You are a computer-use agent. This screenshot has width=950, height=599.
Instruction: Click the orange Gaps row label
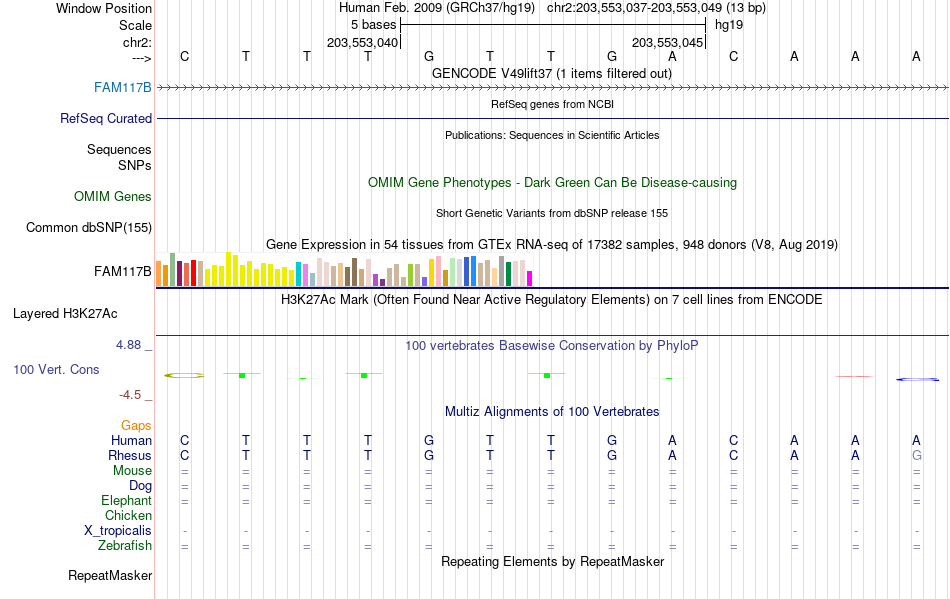tap(136, 426)
